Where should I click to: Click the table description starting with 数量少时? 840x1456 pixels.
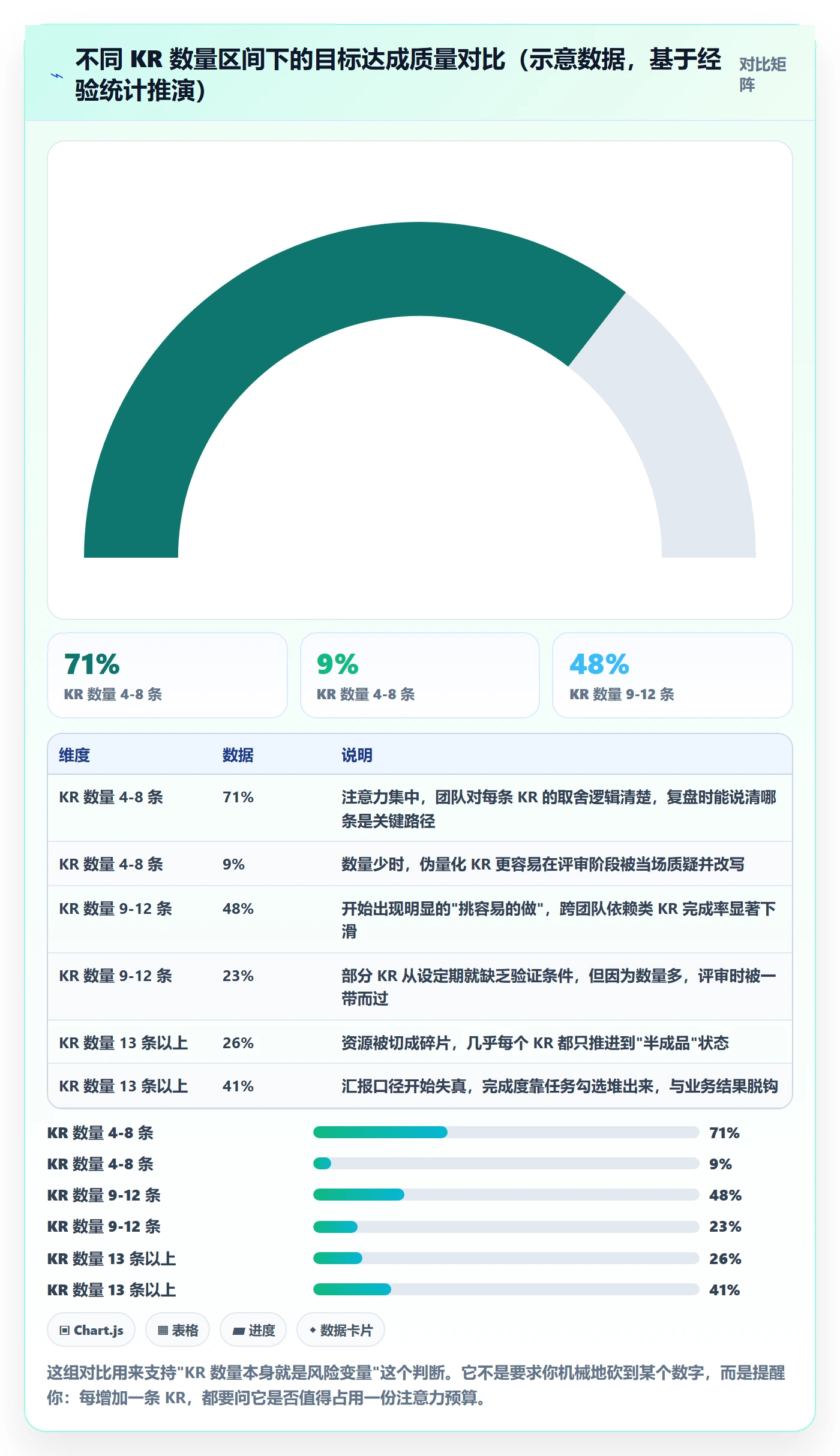coord(543,864)
